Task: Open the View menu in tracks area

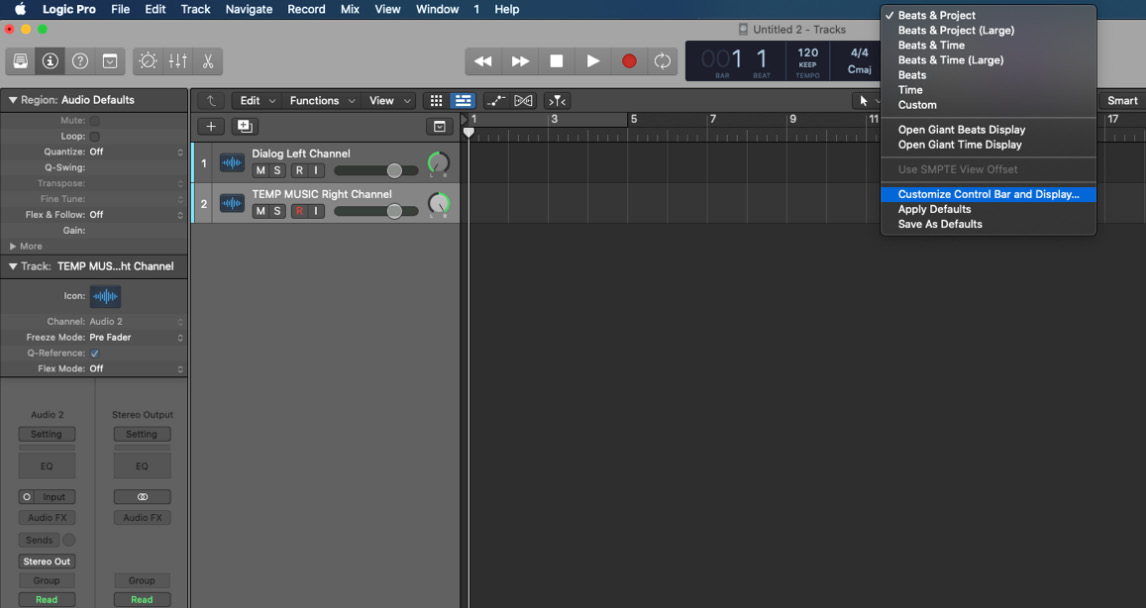Action: click(388, 101)
